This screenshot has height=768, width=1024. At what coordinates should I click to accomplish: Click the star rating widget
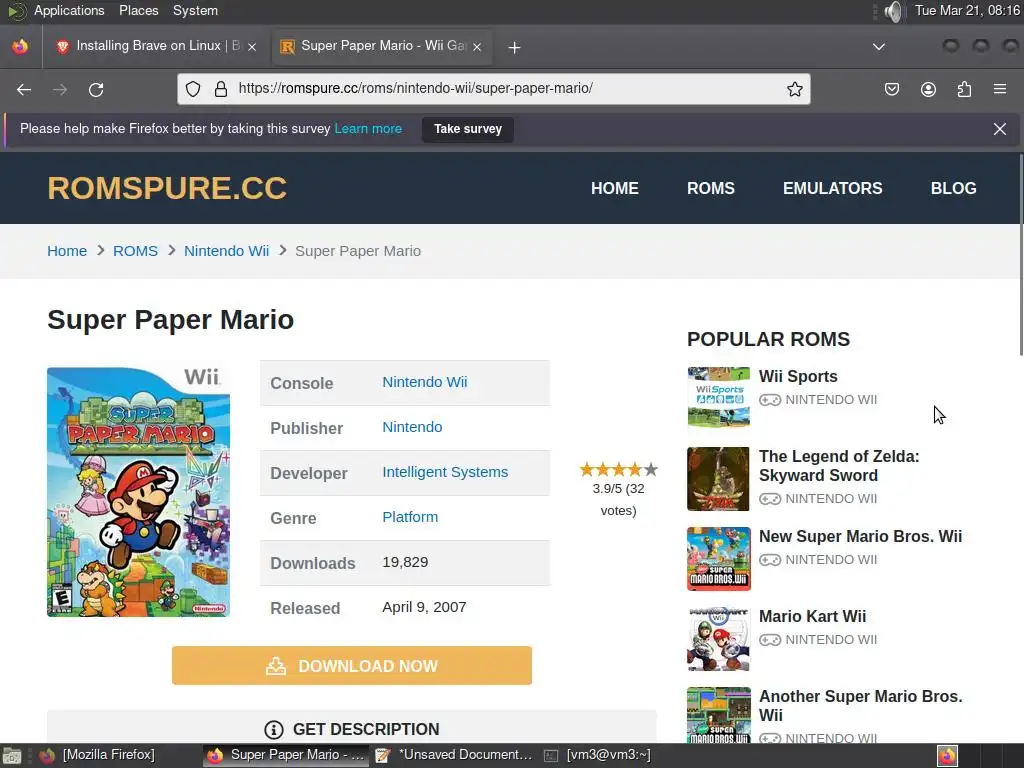618,469
